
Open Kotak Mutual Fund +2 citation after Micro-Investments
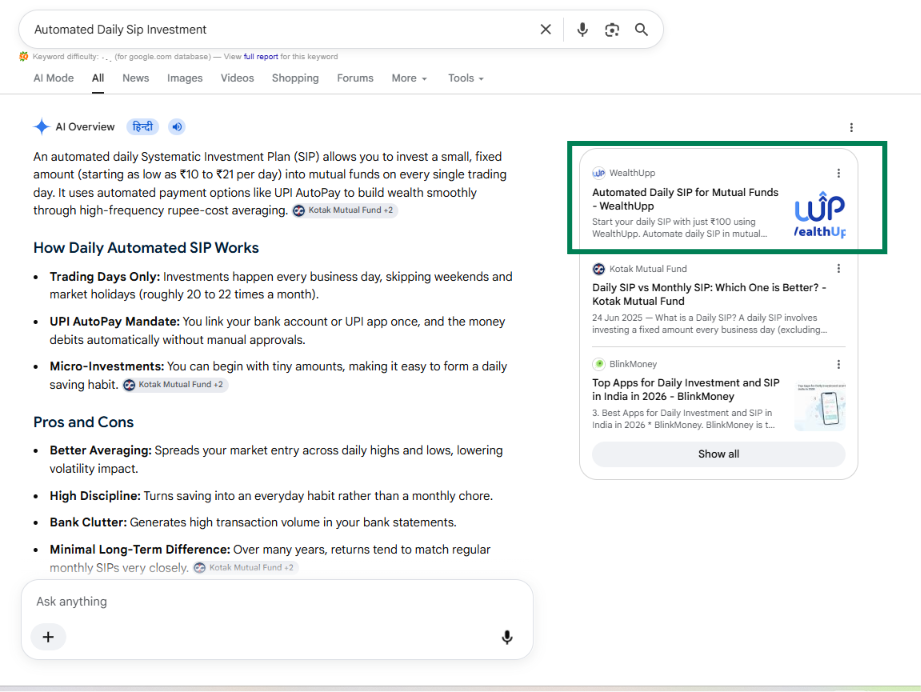(175, 385)
